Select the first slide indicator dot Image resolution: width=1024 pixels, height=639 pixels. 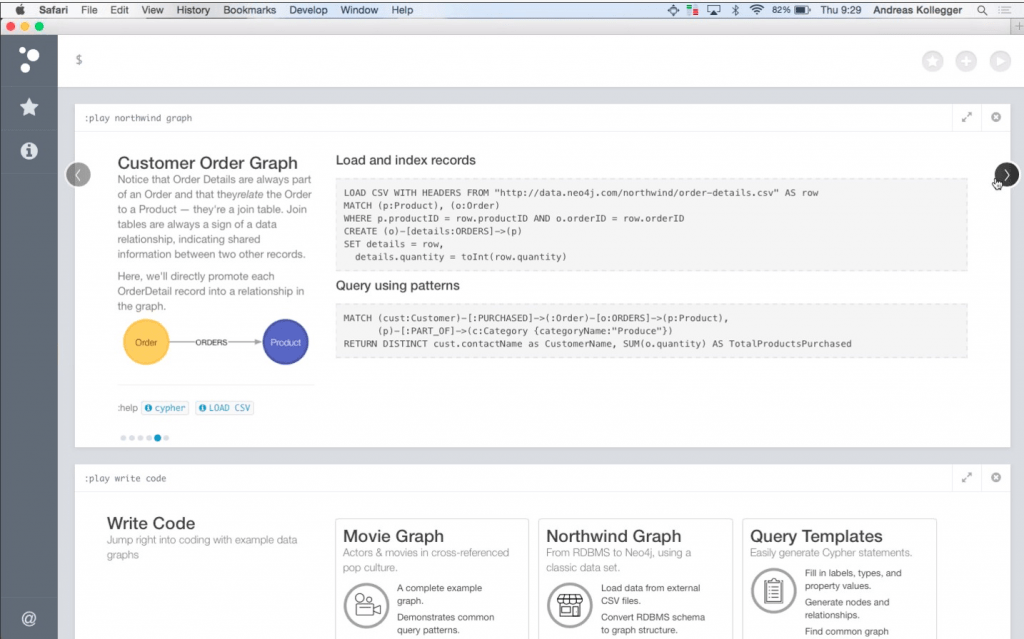(x=123, y=438)
